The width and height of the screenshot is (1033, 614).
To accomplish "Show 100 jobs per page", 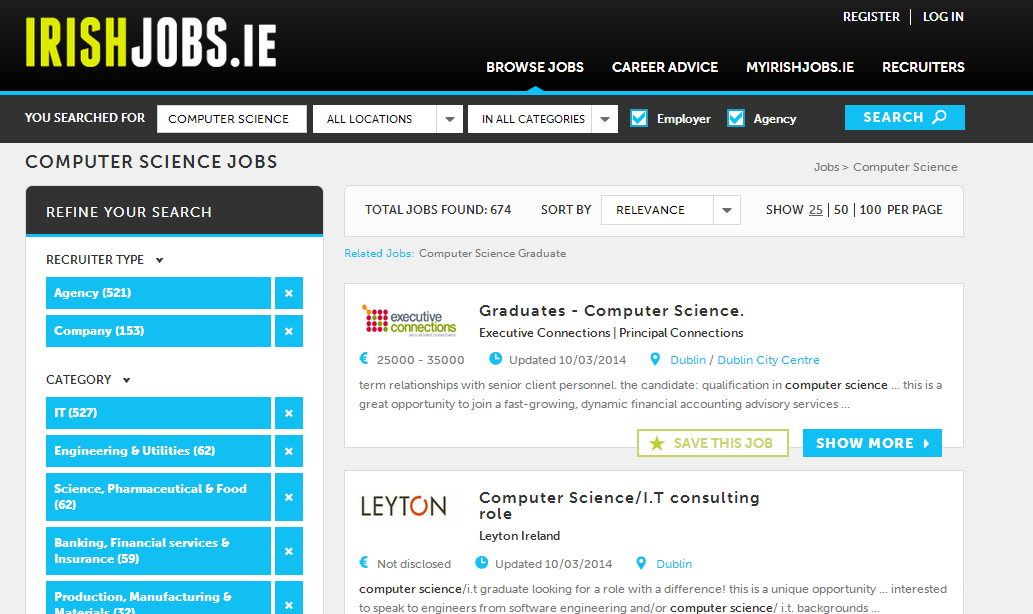I will (870, 209).
